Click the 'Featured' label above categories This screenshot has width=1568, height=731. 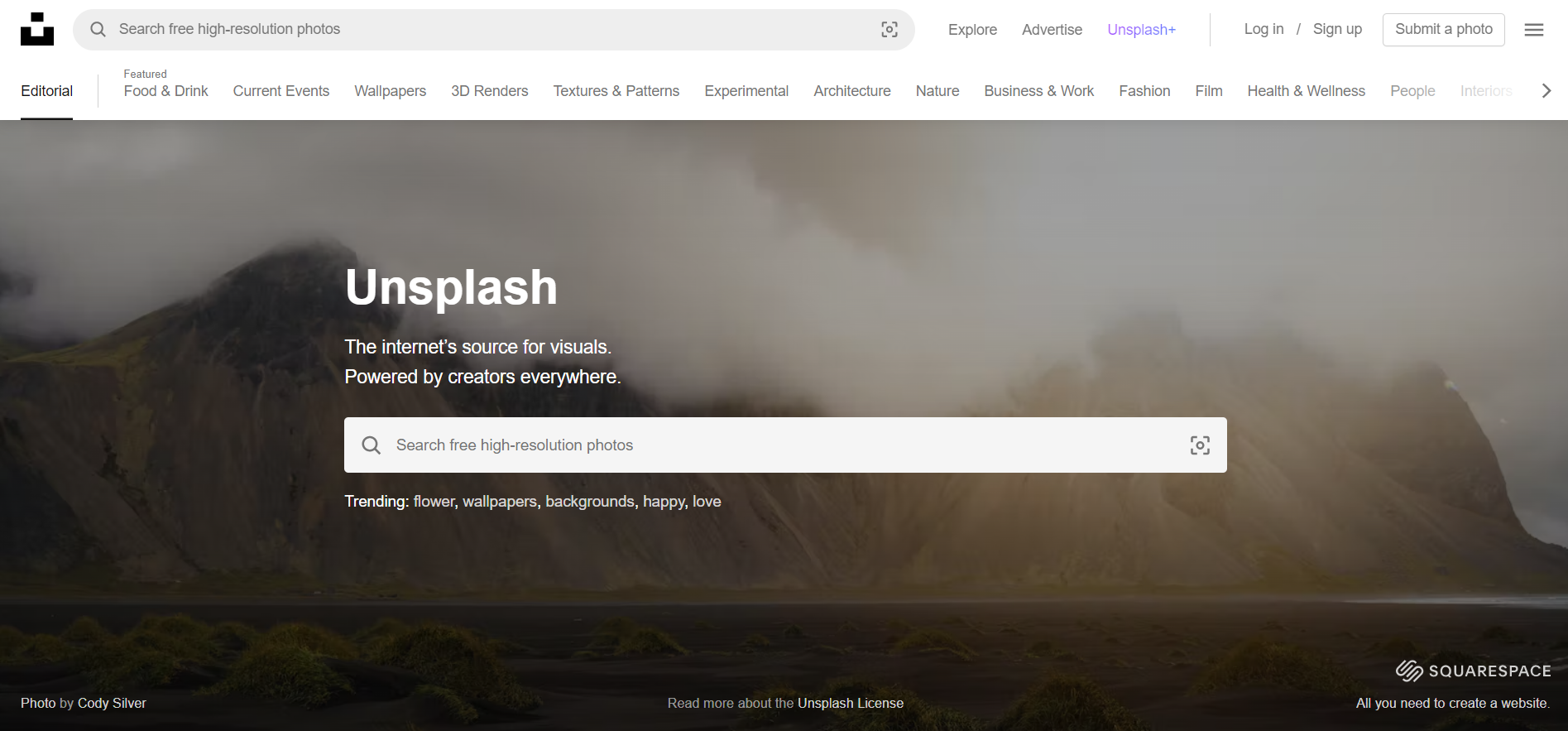coord(146,74)
